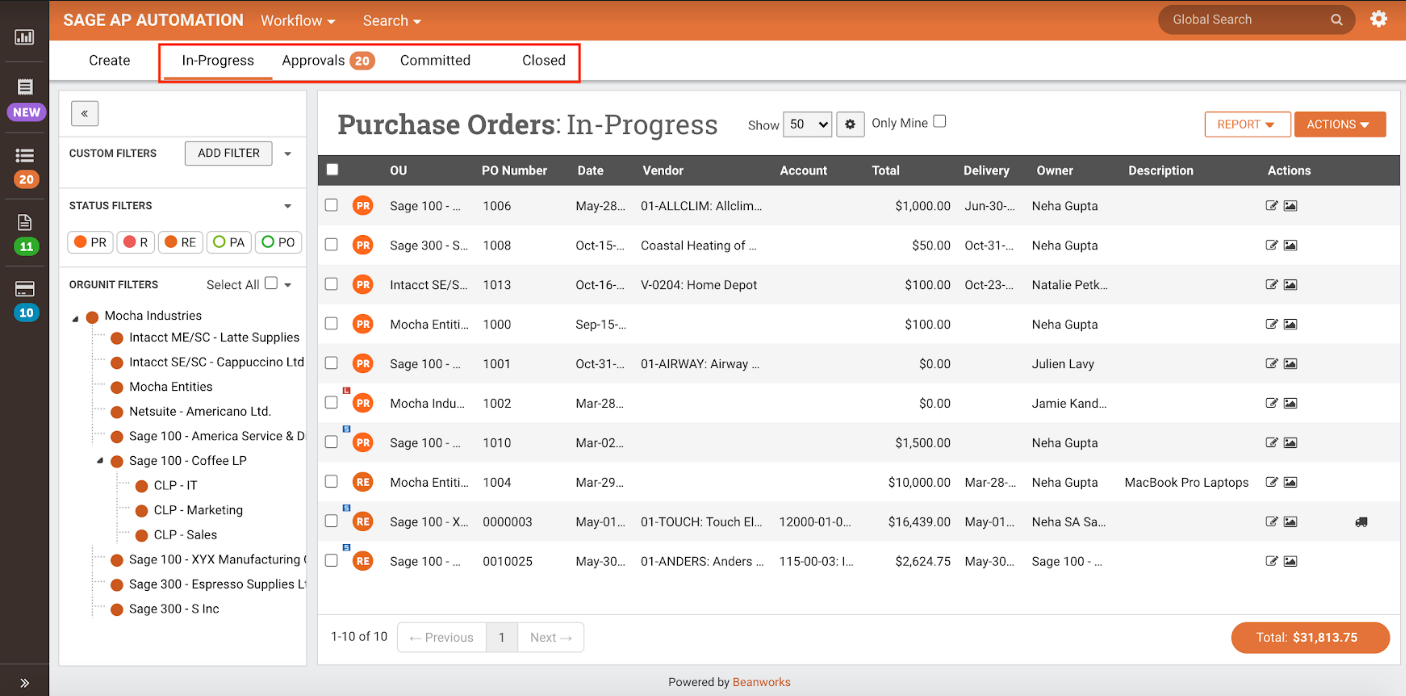Screen dimensions: 1406x696
Task: Select page 1 in pagination
Action: [x=502, y=637]
